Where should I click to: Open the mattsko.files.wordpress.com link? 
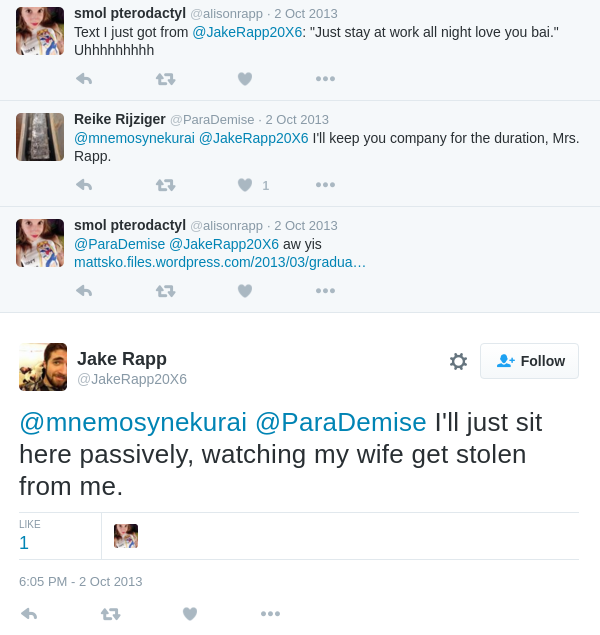click(220, 262)
